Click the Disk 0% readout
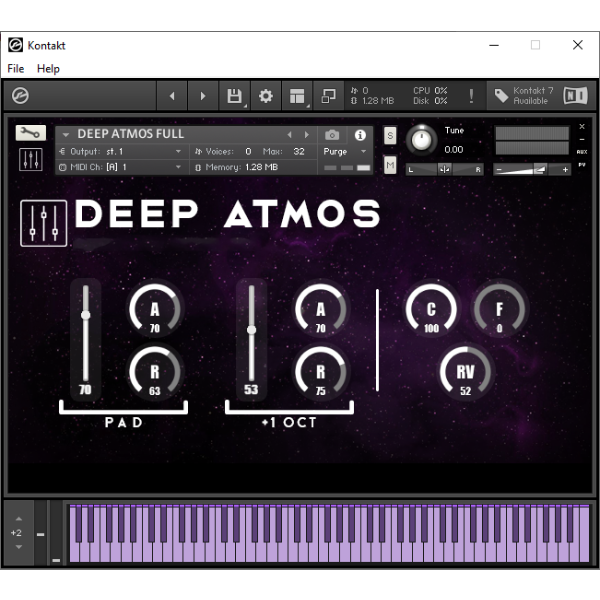The image size is (600, 600). click(x=430, y=101)
